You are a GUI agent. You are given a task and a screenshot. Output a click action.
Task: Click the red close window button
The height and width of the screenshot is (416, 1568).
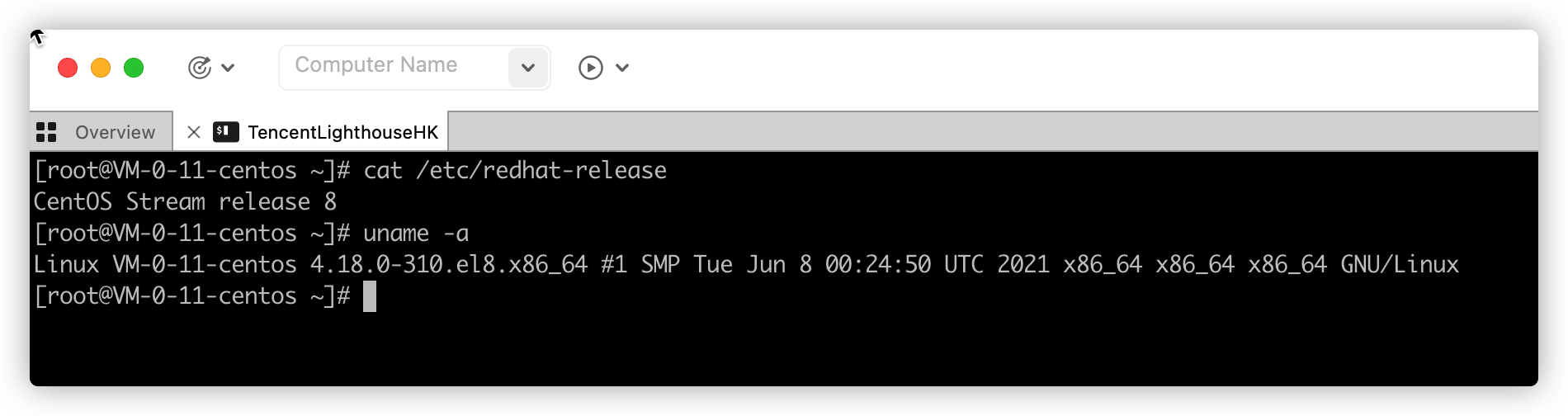[x=68, y=68]
